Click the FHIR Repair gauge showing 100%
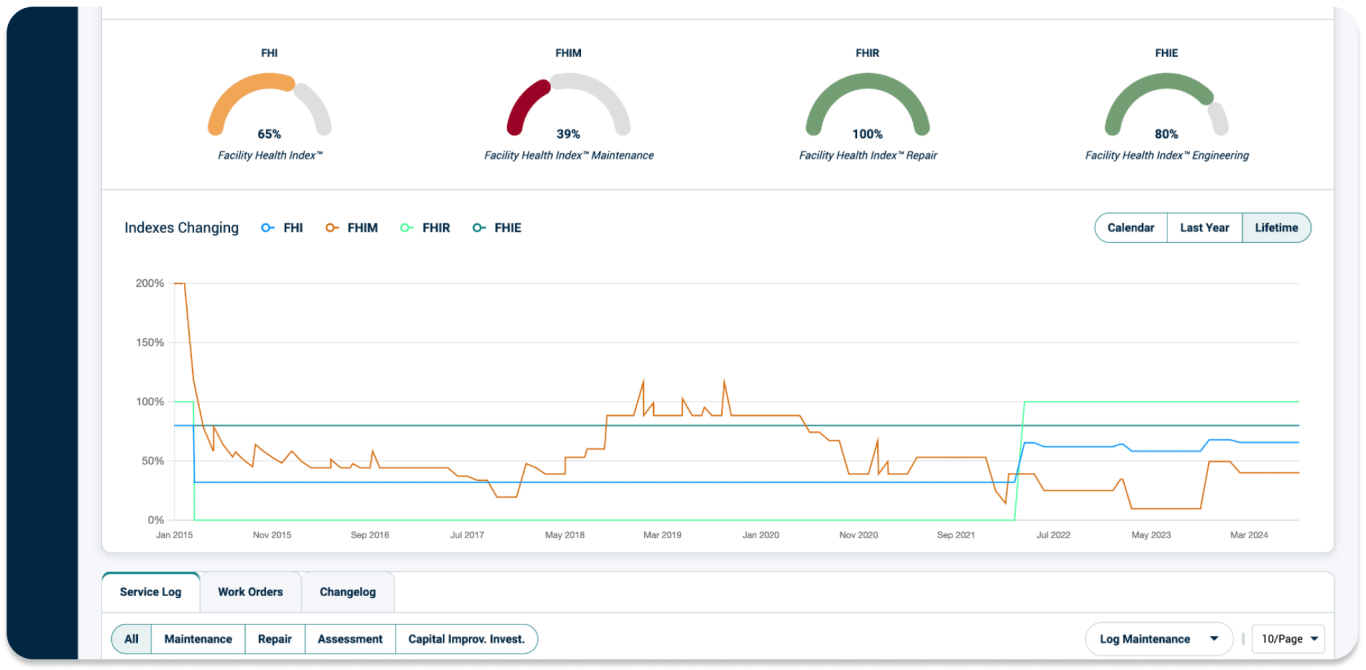The height and width of the screenshot is (670, 1366). click(867, 104)
